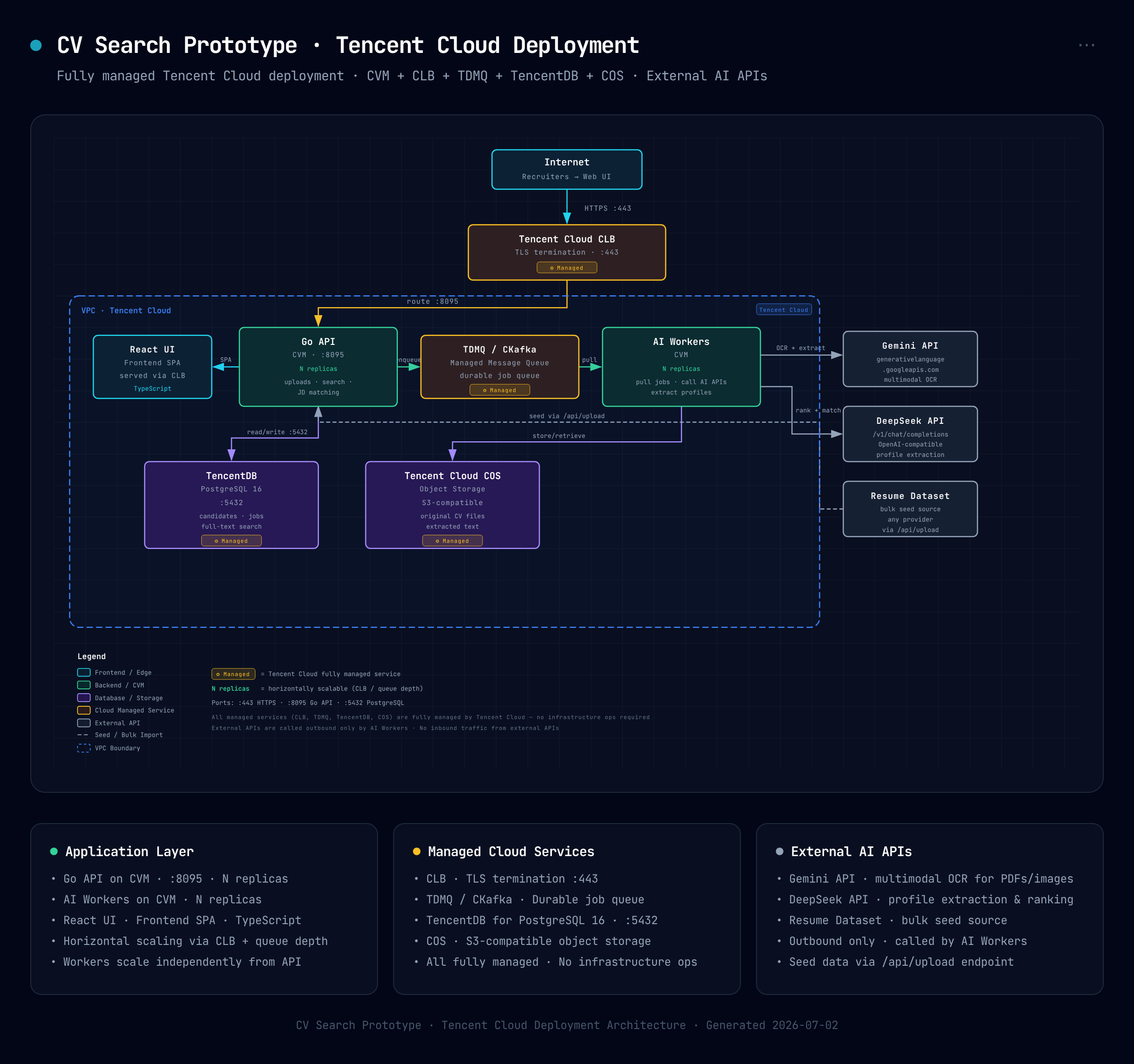Click 'Gemini API · multimodal OCR' bullet
Viewport: 1134px width, 1064px height.
[x=931, y=879]
